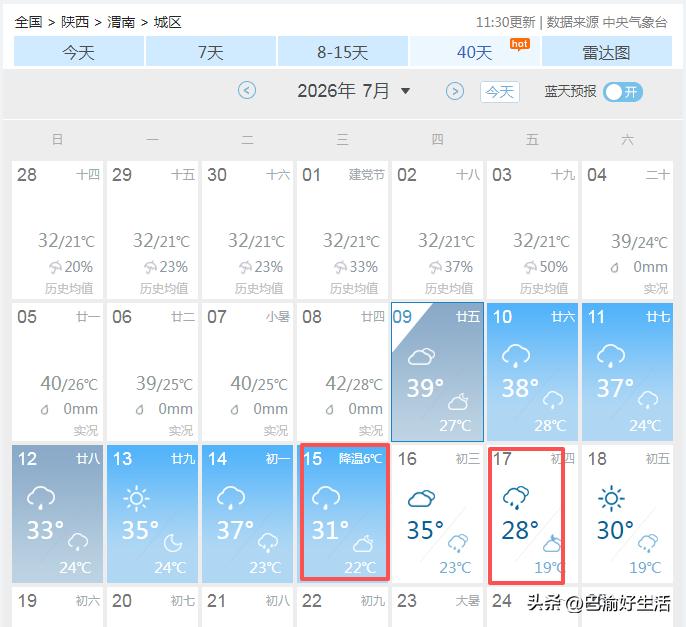Image resolution: width=686 pixels, height=627 pixels.
Task: Click rain icon on day 11
Action: 611,355
